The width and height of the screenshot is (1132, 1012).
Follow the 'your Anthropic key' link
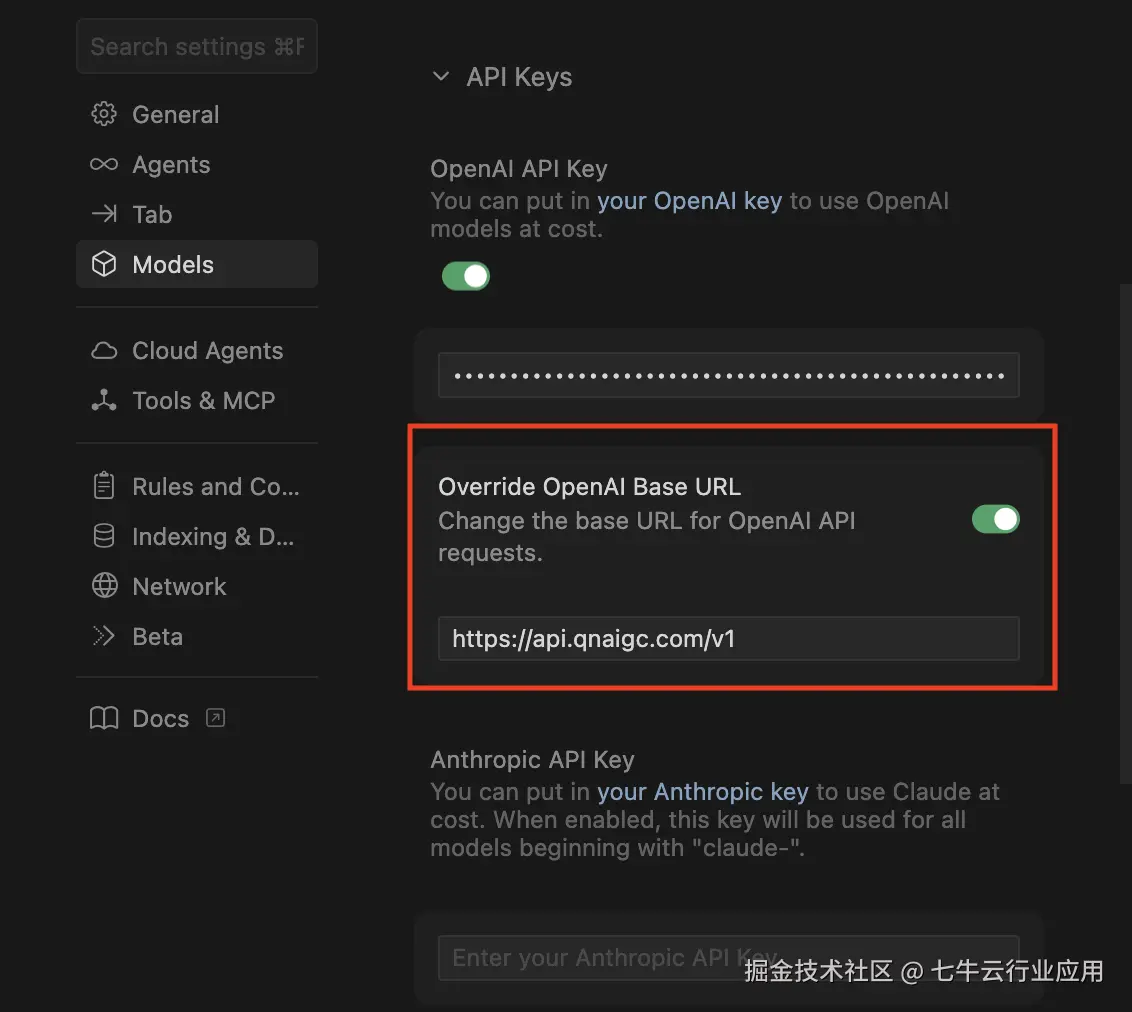click(x=702, y=792)
